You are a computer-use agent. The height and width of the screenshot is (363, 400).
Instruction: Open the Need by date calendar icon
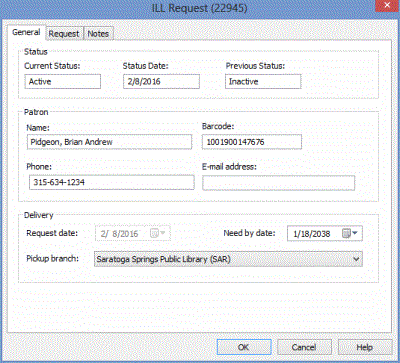346,234
